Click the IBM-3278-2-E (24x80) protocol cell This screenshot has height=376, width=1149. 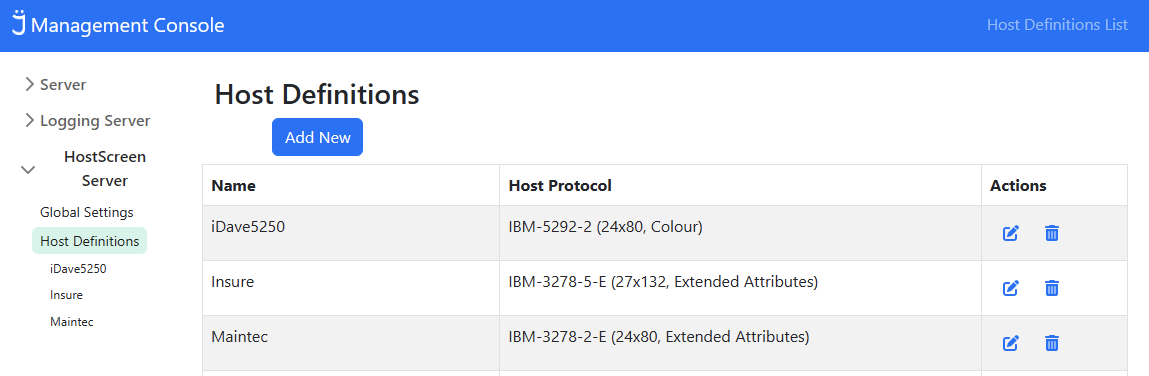pyautogui.click(x=740, y=343)
